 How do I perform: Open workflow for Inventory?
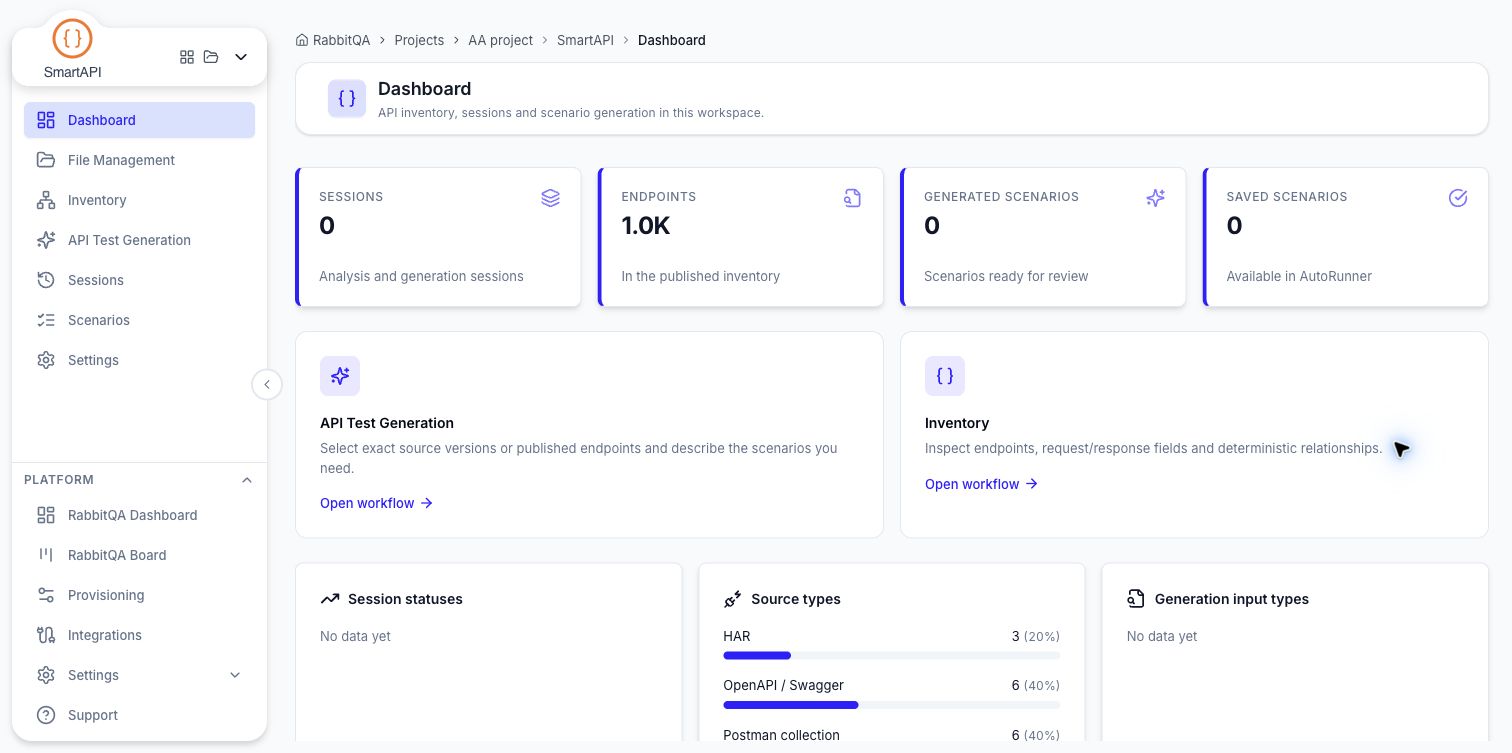coord(981,484)
